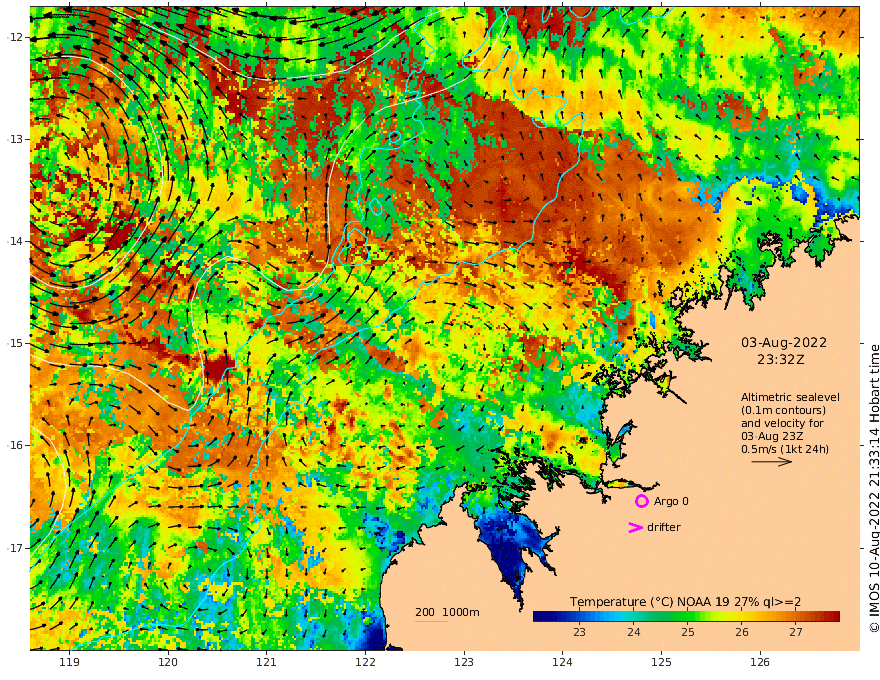Select the date text 03-Aug-2022
This screenshot has height=680, width=880.
[x=783, y=343]
